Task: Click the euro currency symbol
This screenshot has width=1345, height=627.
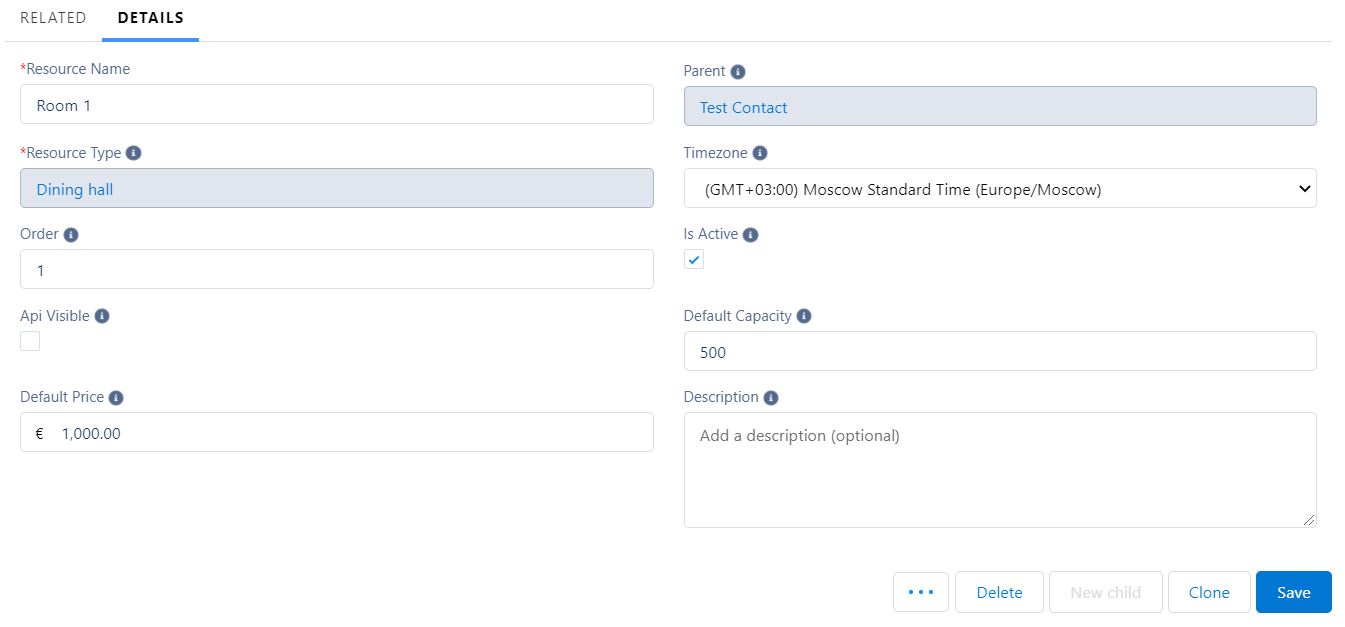Action: [x=40, y=434]
